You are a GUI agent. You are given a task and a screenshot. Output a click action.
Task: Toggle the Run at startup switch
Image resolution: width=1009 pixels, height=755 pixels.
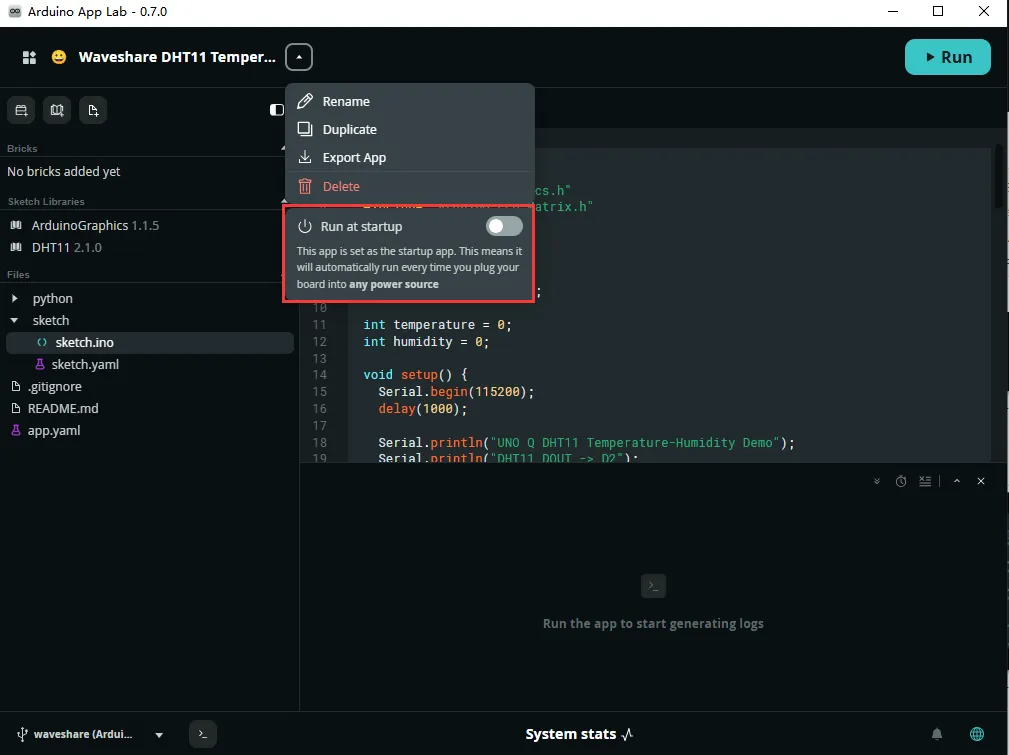click(504, 226)
